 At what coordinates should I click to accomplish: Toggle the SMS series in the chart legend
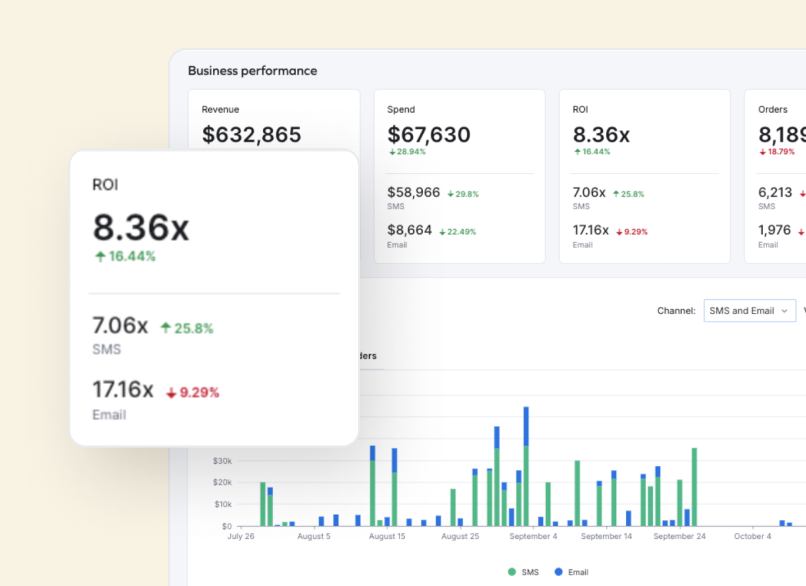pyautogui.click(x=527, y=572)
